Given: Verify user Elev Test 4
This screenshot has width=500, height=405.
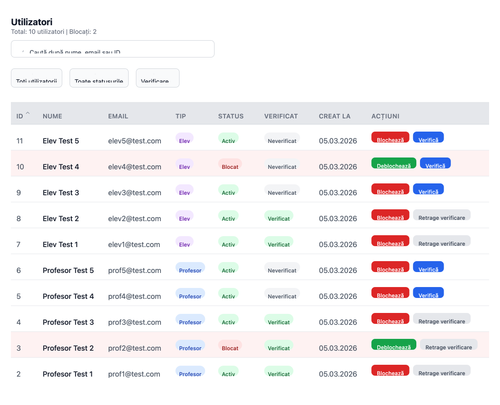Looking at the screenshot, I should (435, 163).
